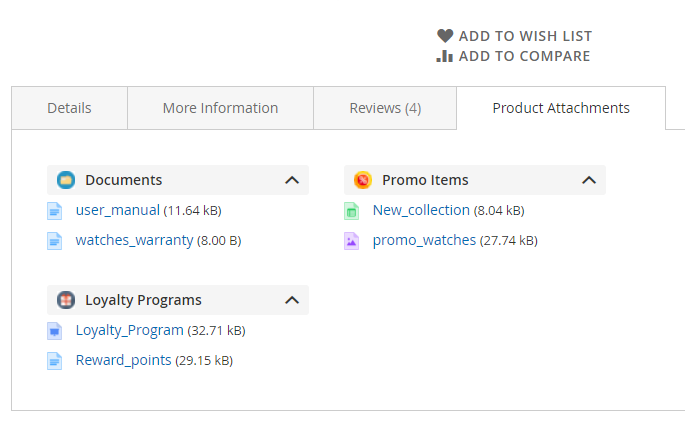The width and height of the screenshot is (685, 424).
Task: Switch to the Details tab
Action: point(69,108)
